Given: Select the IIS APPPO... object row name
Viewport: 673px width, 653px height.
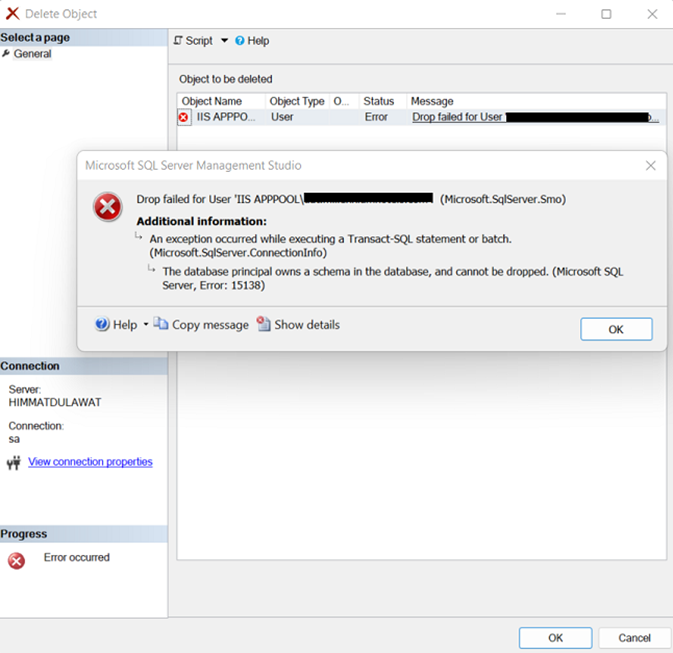Looking at the screenshot, I should click(x=226, y=117).
